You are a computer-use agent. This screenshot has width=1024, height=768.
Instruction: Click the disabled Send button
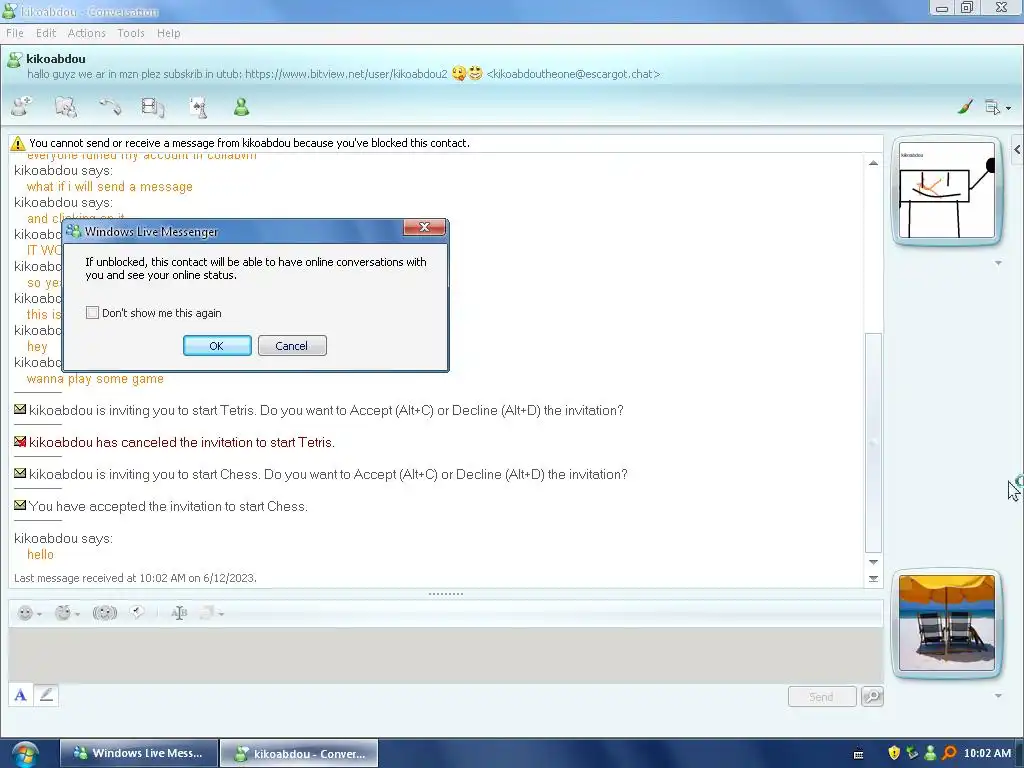(822, 696)
